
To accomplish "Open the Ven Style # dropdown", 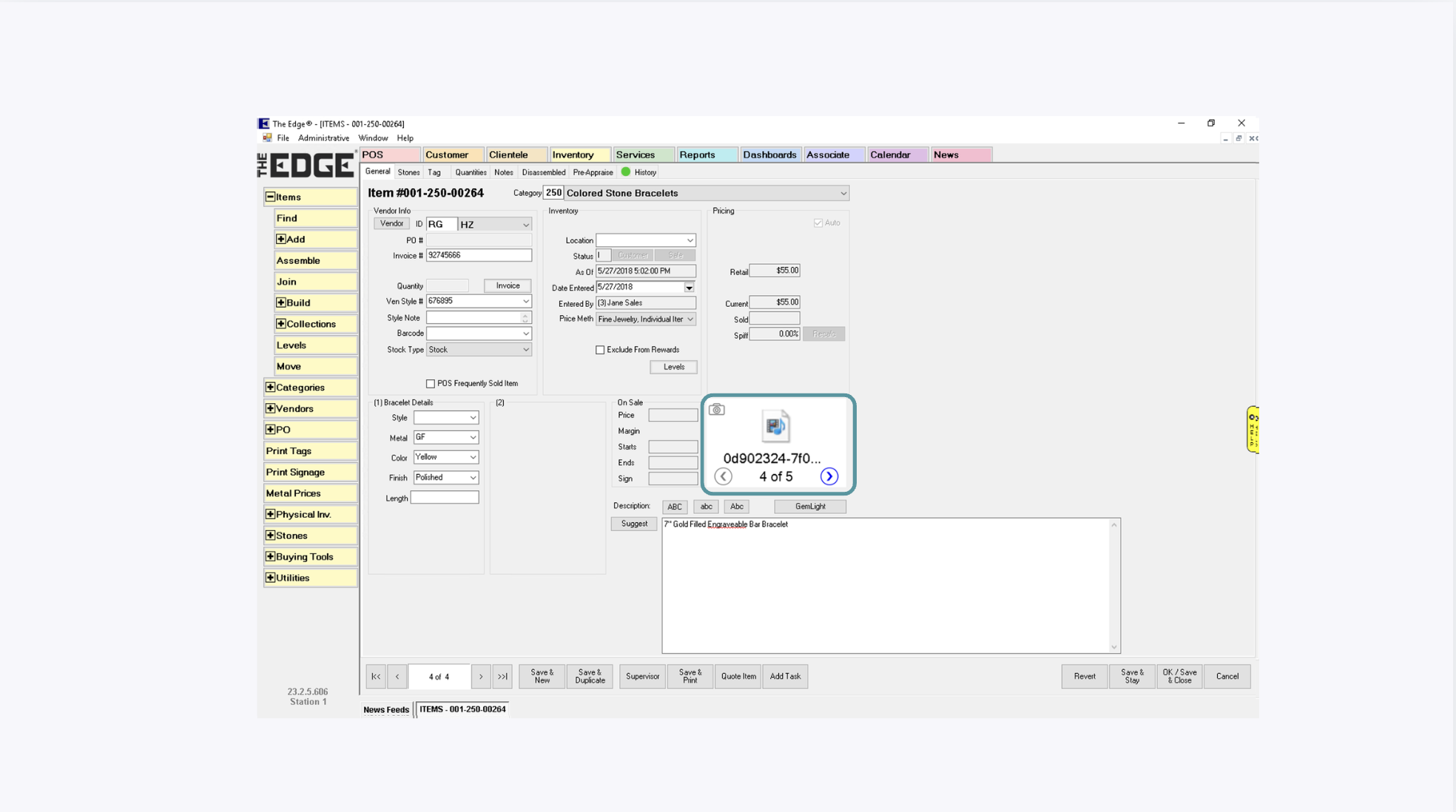I will click(x=525, y=301).
